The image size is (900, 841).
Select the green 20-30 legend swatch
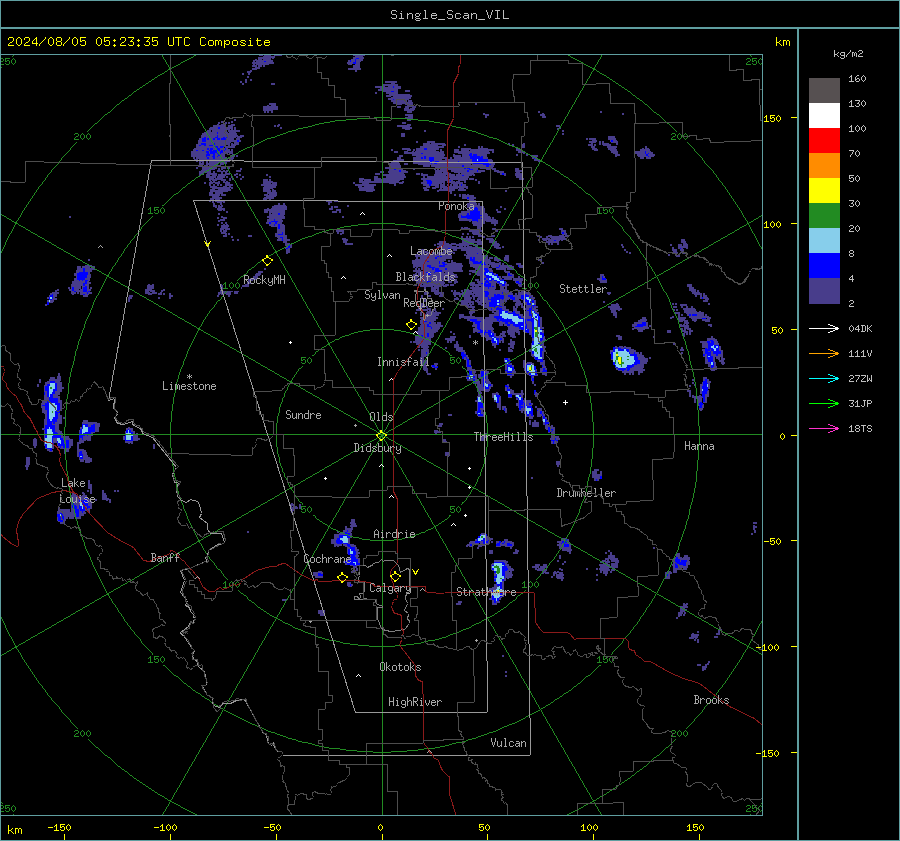click(824, 215)
